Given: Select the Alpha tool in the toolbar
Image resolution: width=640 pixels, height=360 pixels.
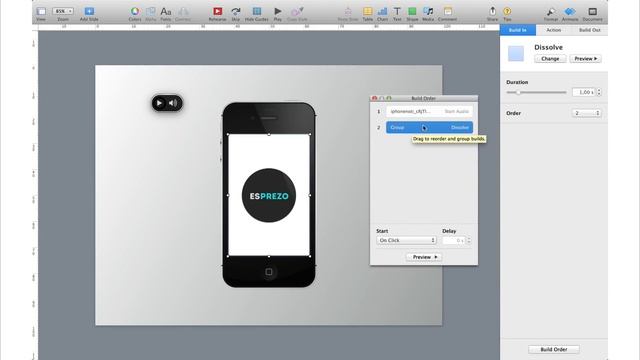Looking at the screenshot, I should coord(151,13).
